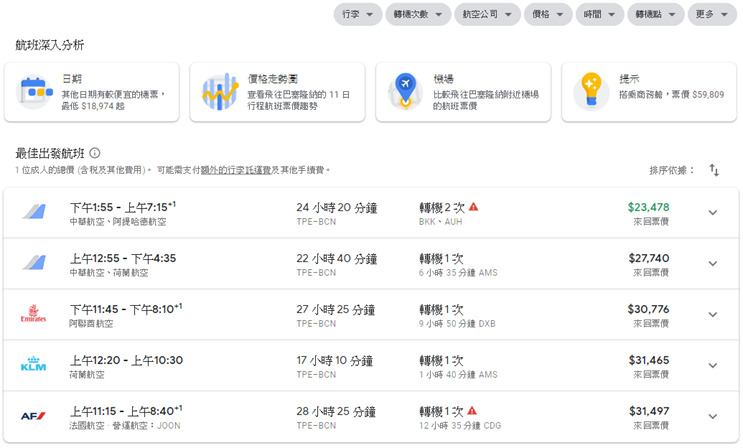743x448 pixels.
Task: Click the lightbulb tips icon
Action: [592, 92]
